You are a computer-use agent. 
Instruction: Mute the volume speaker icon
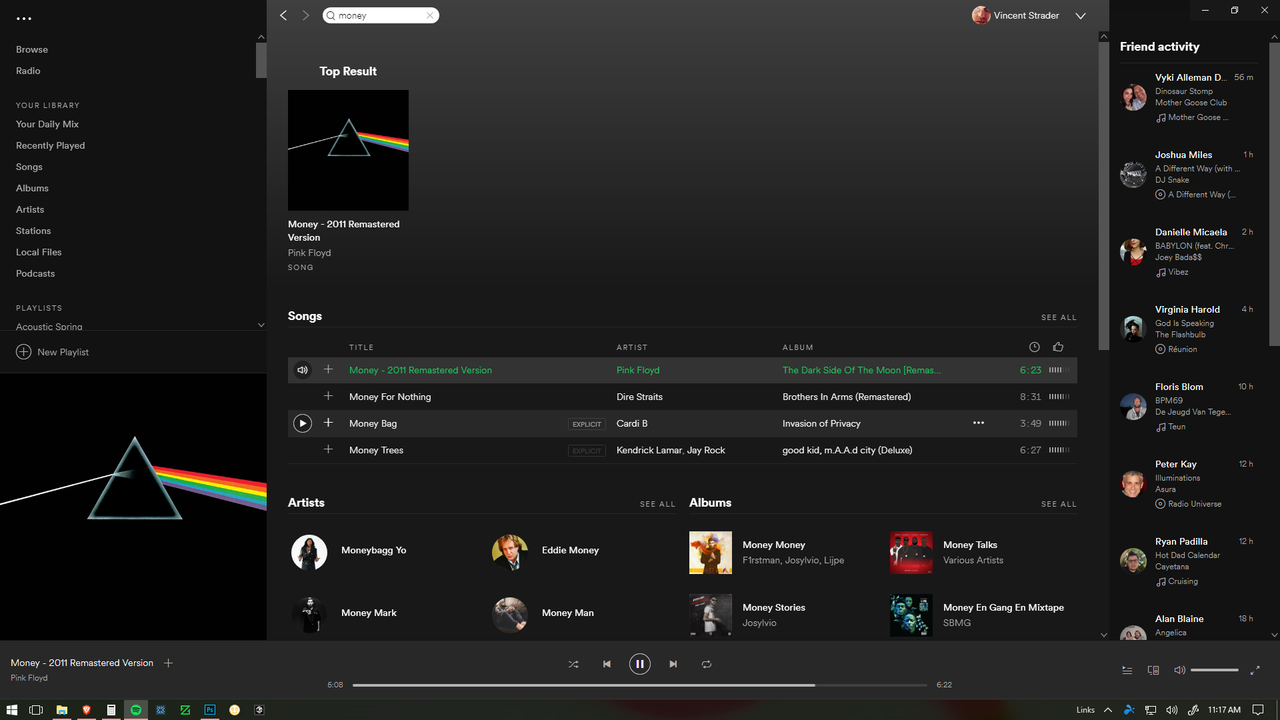pos(1179,670)
